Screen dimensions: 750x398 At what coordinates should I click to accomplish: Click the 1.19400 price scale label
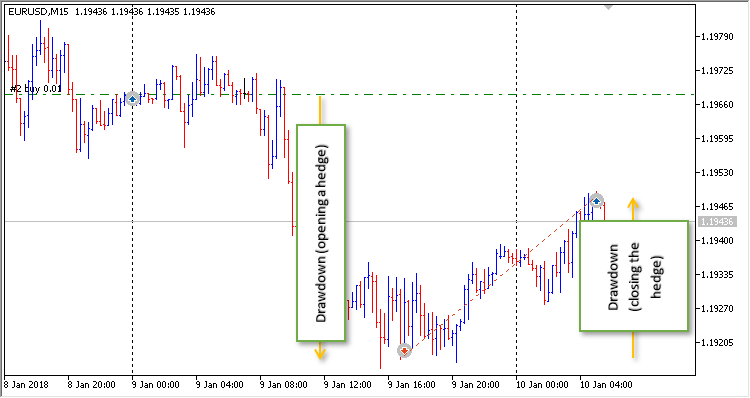click(717, 241)
